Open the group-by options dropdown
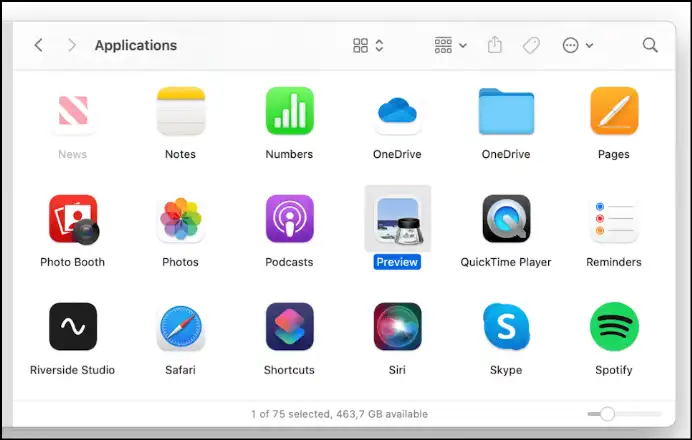Image resolution: width=692 pixels, height=440 pixels. click(451, 45)
